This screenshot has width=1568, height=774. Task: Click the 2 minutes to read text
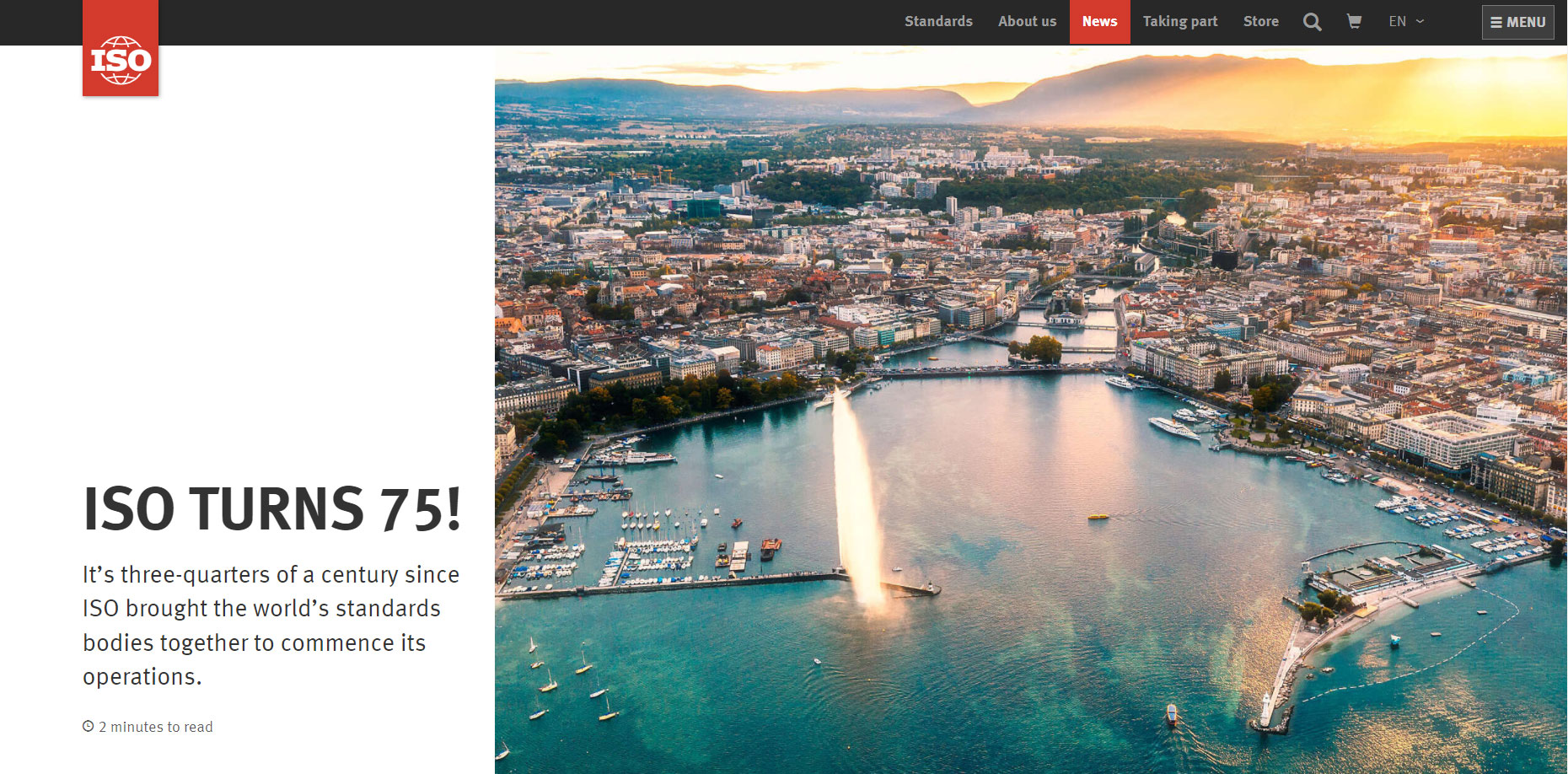tap(156, 727)
